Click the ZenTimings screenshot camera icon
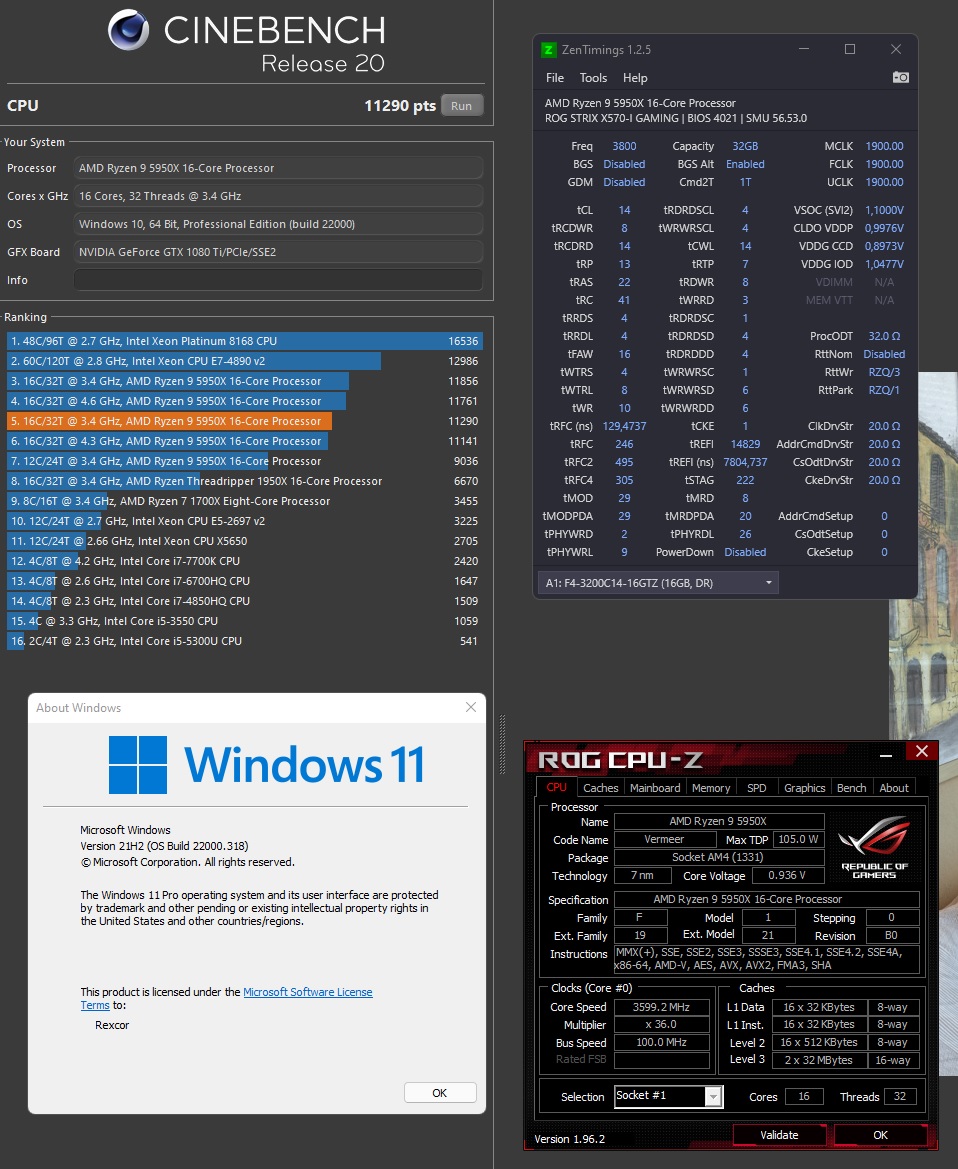The height and width of the screenshot is (1169, 958). [901, 78]
